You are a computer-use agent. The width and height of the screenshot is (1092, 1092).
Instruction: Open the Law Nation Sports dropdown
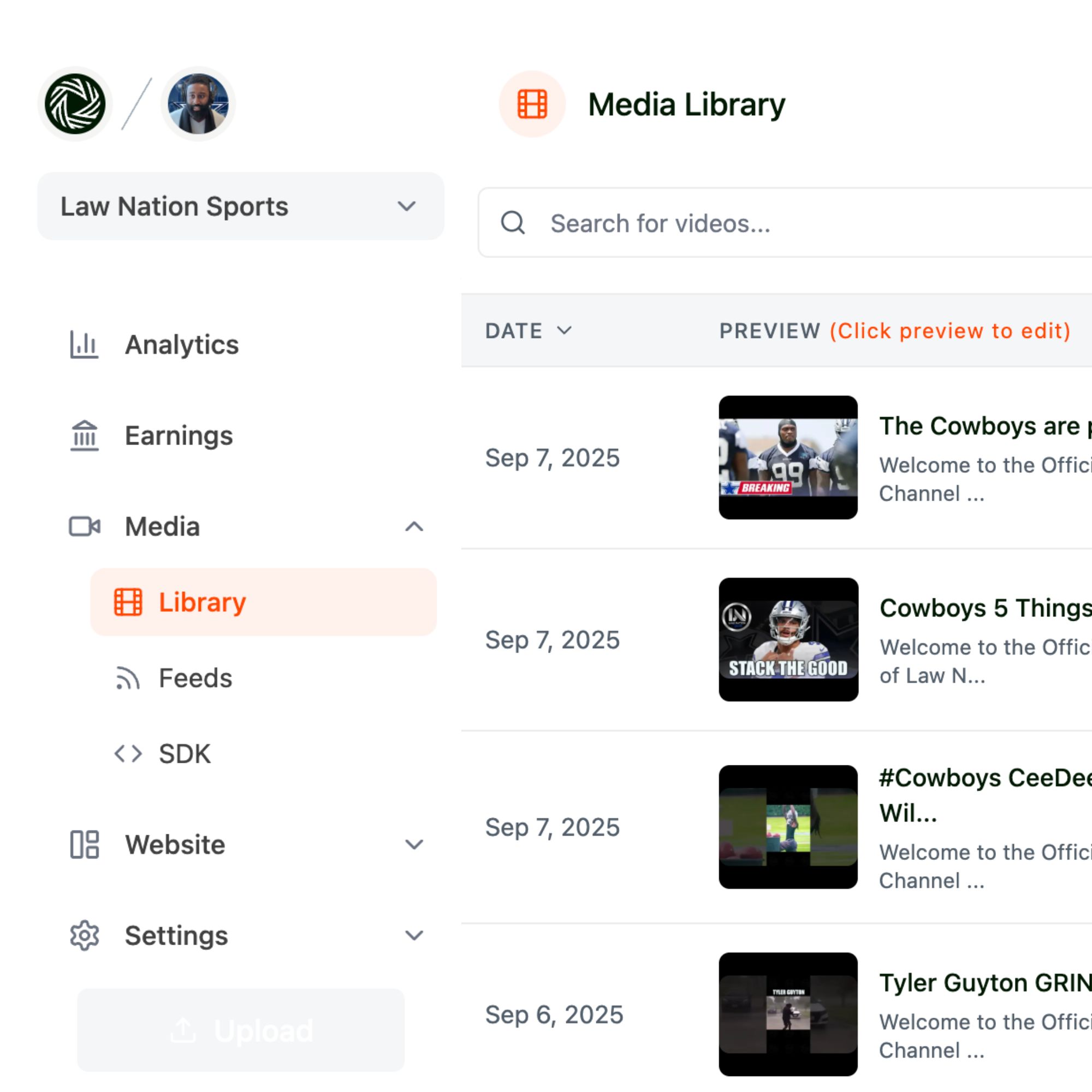tap(240, 206)
